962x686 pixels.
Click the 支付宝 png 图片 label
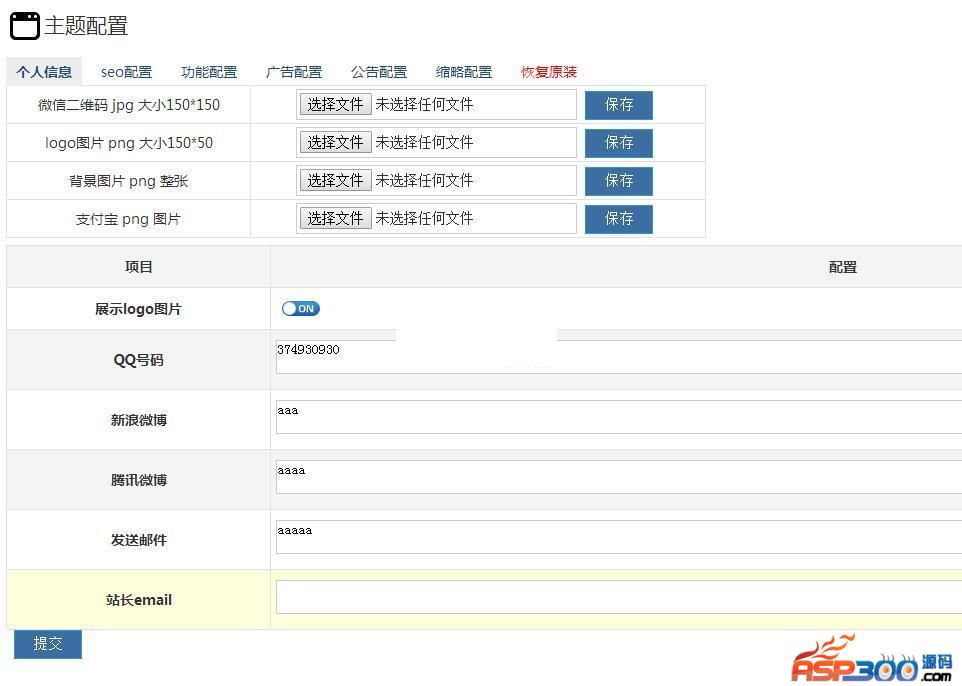coord(128,219)
